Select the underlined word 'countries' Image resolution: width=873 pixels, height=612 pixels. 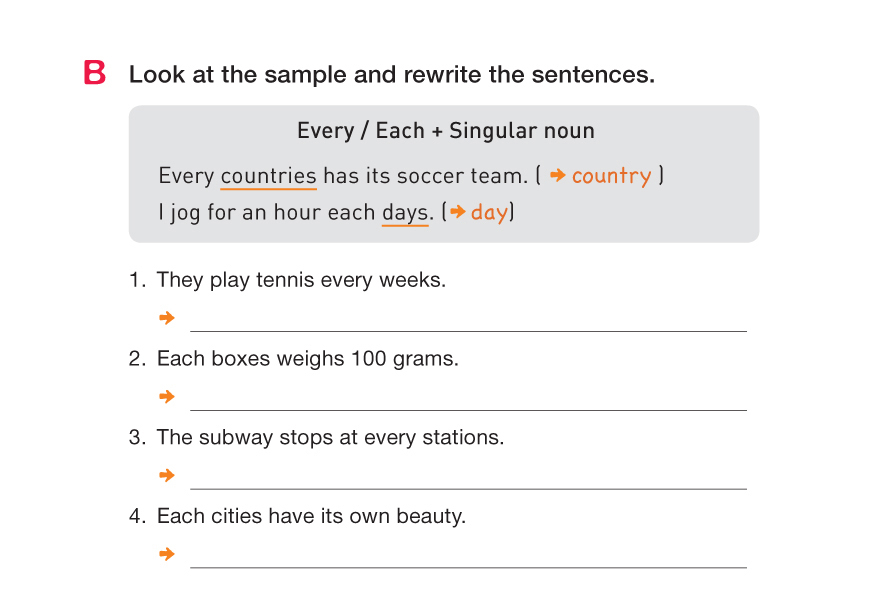pyautogui.click(x=268, y=176)
